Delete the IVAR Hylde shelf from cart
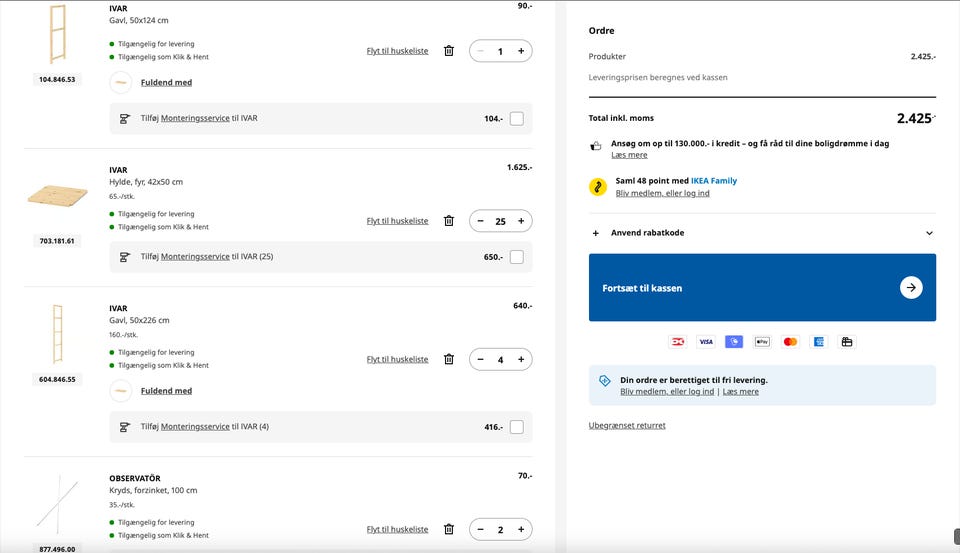This screenshot has width=960, height=553. click(x=449, y=221)
